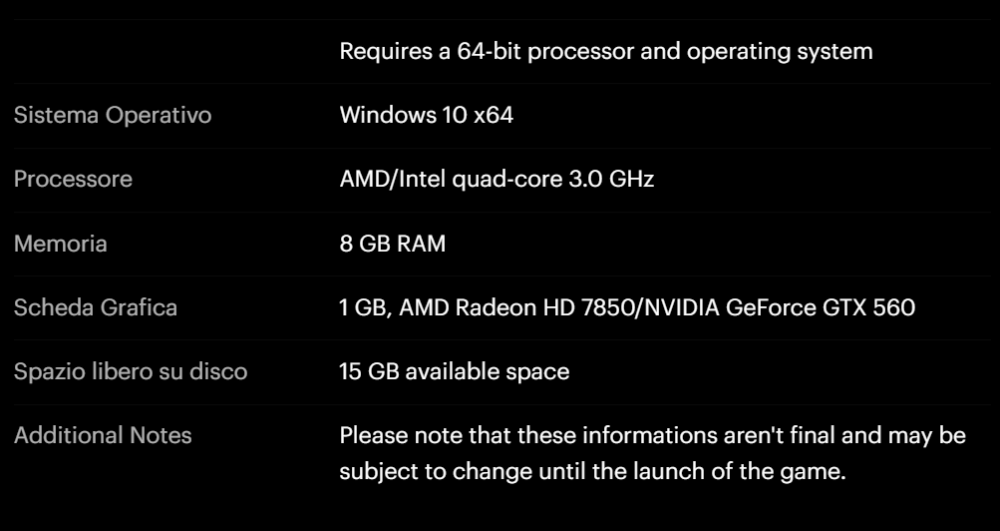The width and height of the screenshot is (1000, 531).
Task: Click the Scheda Grafica label
Action: (x=95, y=307)
